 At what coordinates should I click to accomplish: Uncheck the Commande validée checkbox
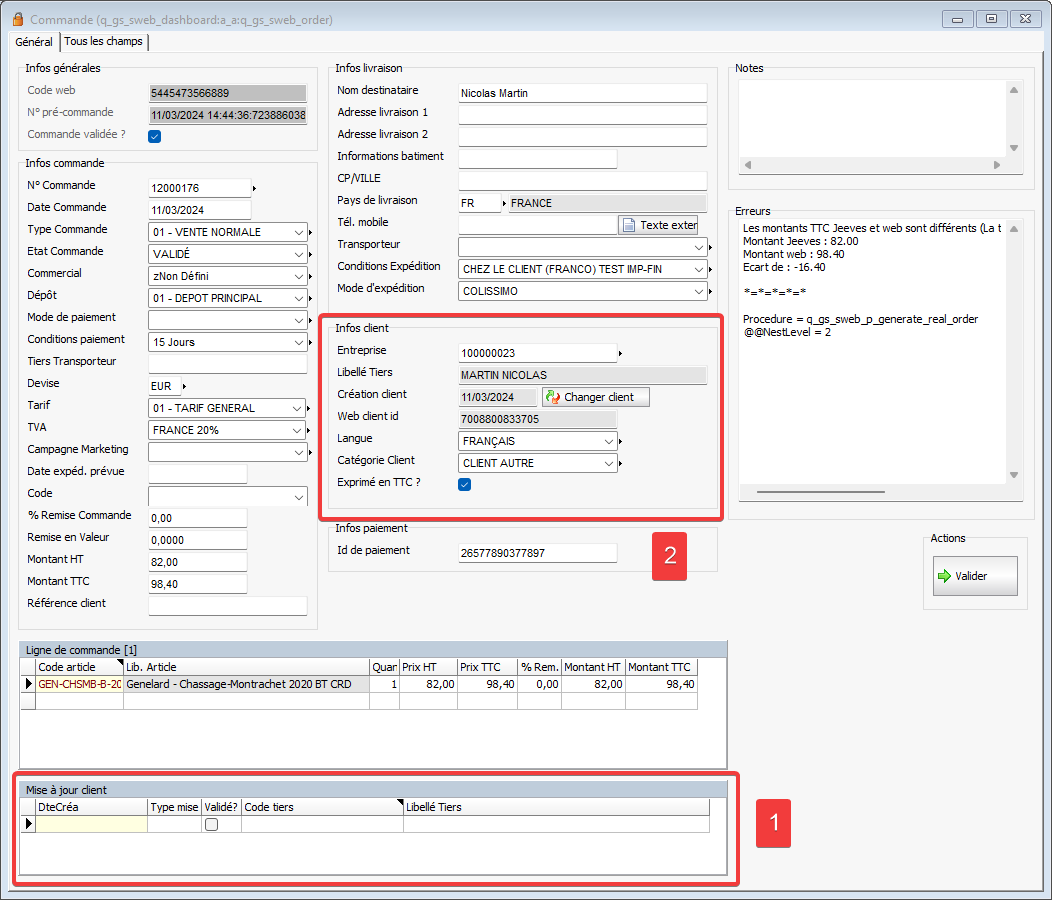tap(155, 137)
